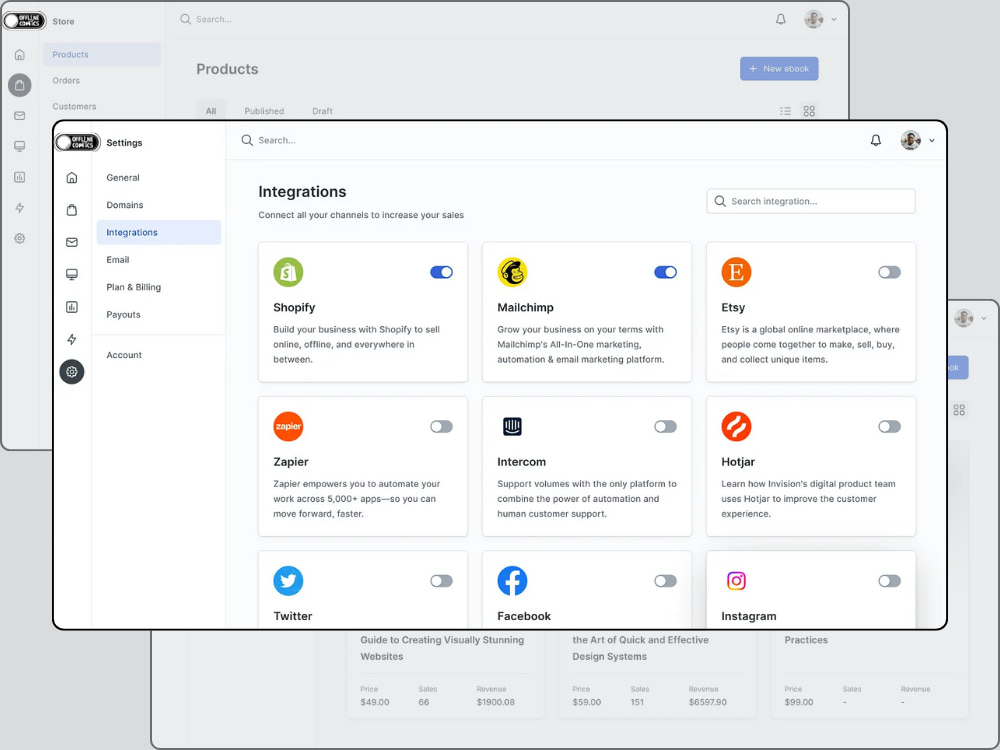Click the Shopify card title

(x=294, y=307)
